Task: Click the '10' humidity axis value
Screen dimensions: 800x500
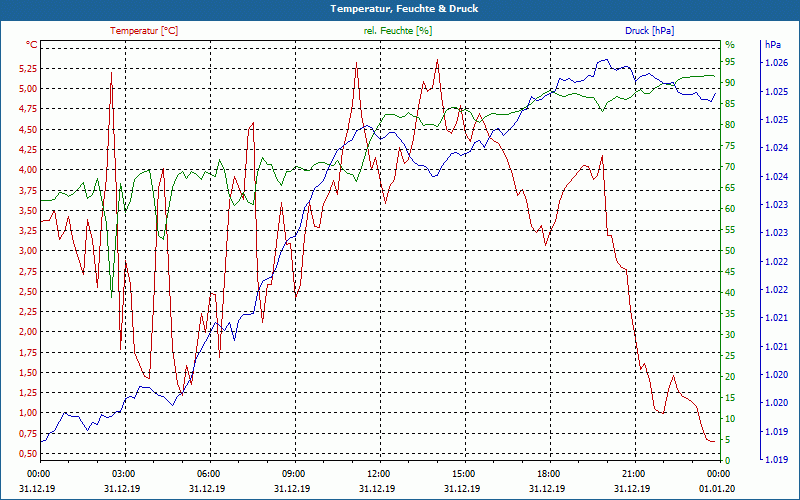Action: (x=730, y=419)
